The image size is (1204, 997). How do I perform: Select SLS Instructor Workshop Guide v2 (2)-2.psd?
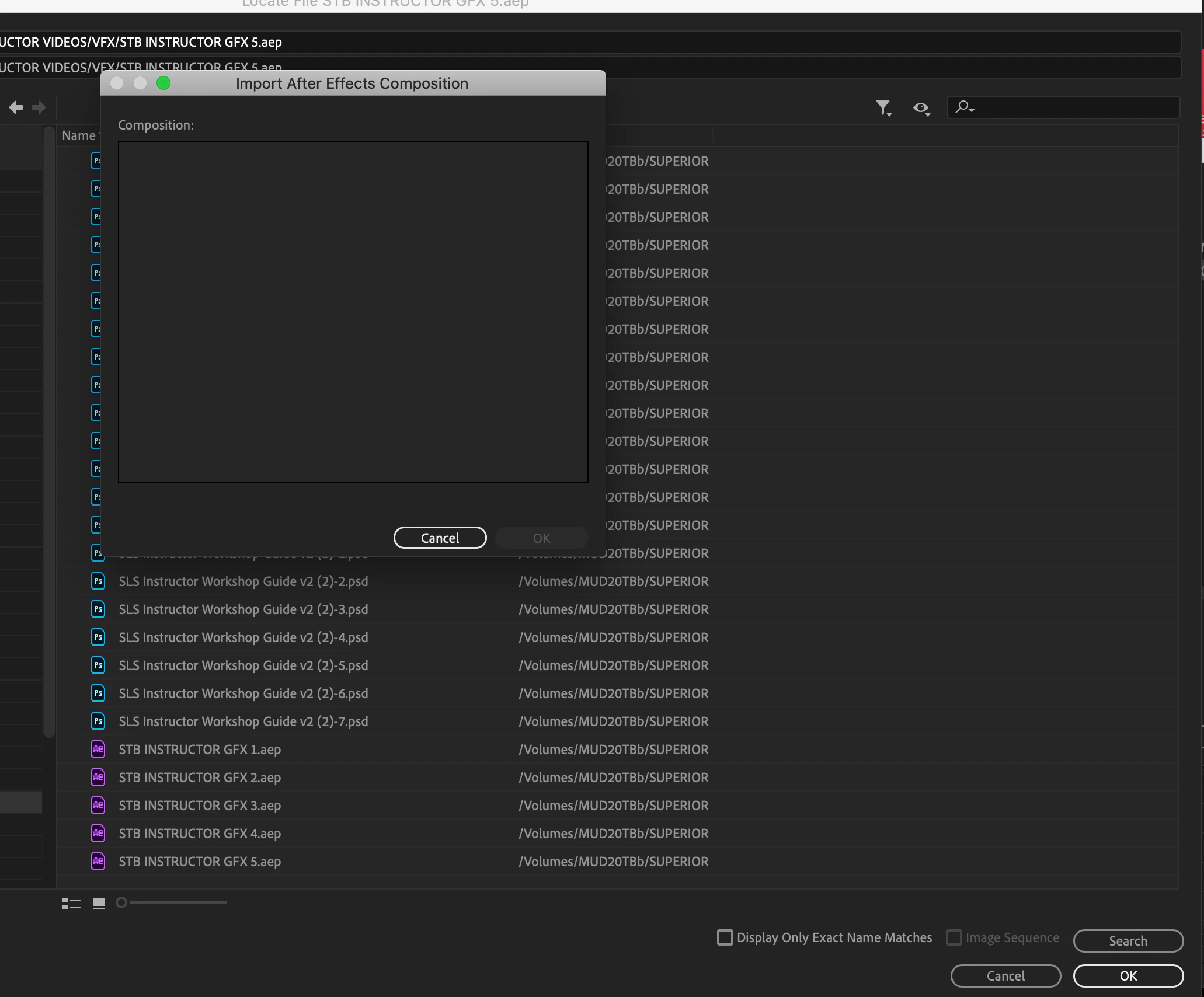click(x=243, y=581)
